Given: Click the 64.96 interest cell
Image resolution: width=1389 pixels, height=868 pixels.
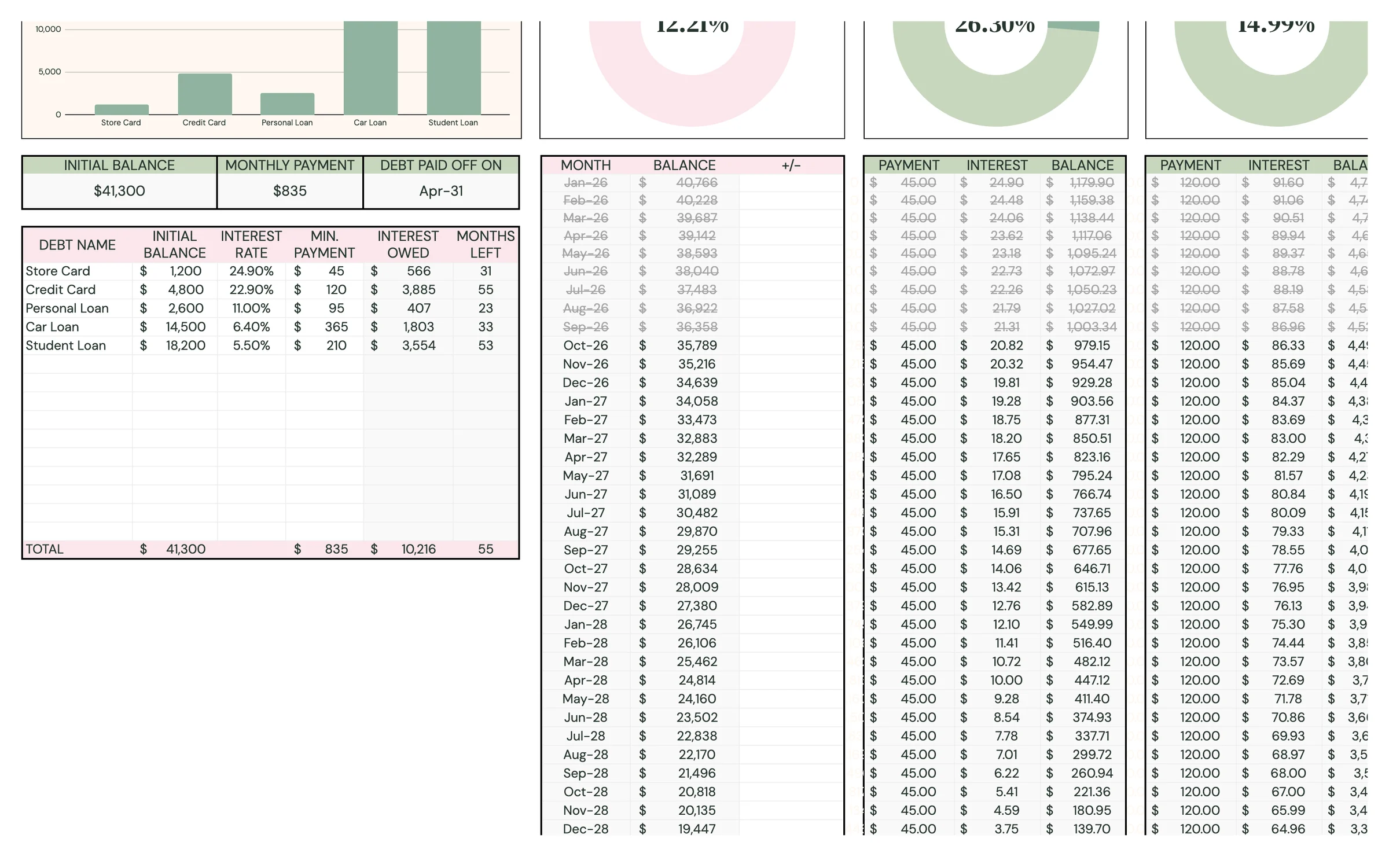Looking at the screenshot, I should (x=1278, y=829).
